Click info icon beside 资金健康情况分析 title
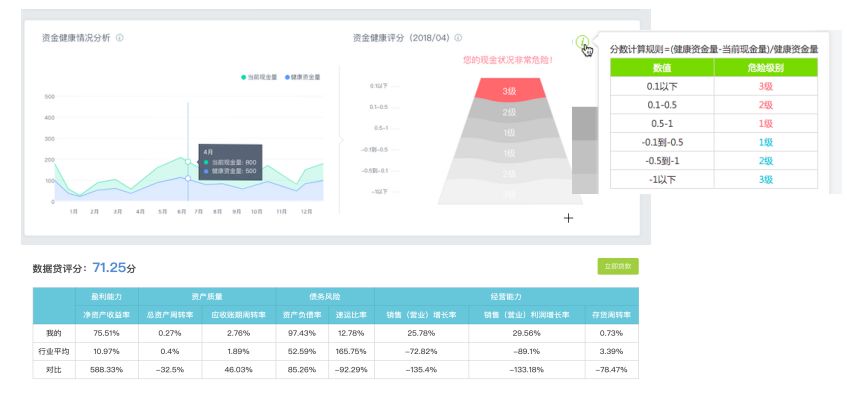The height and width of the screenshot is (394, 847). (120, 38)
